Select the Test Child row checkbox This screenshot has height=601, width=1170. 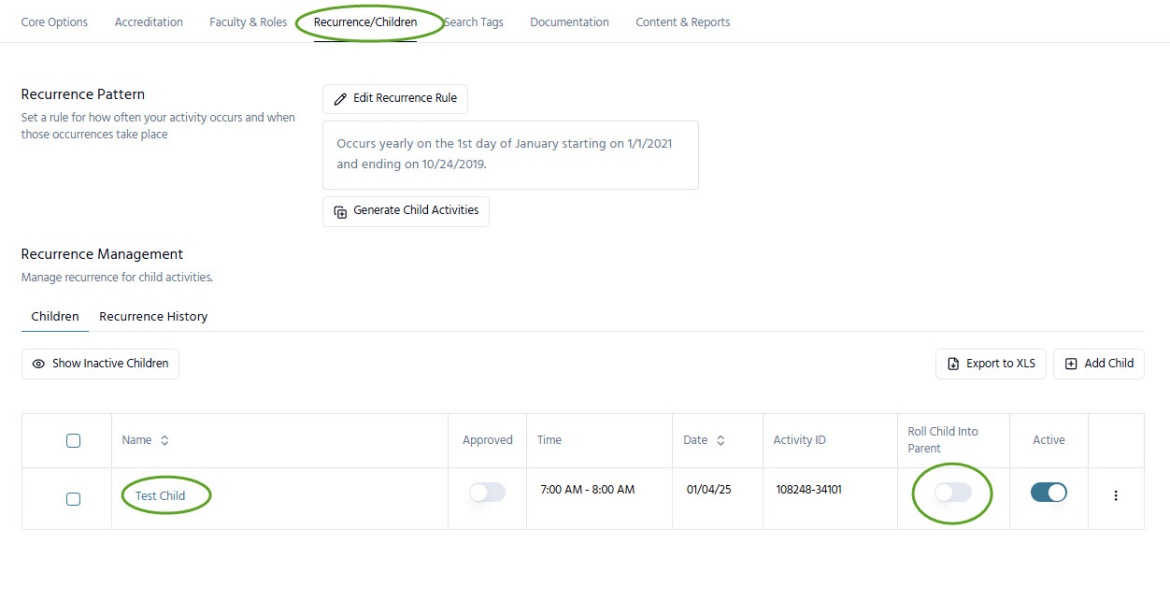click(x=73, y=499)
